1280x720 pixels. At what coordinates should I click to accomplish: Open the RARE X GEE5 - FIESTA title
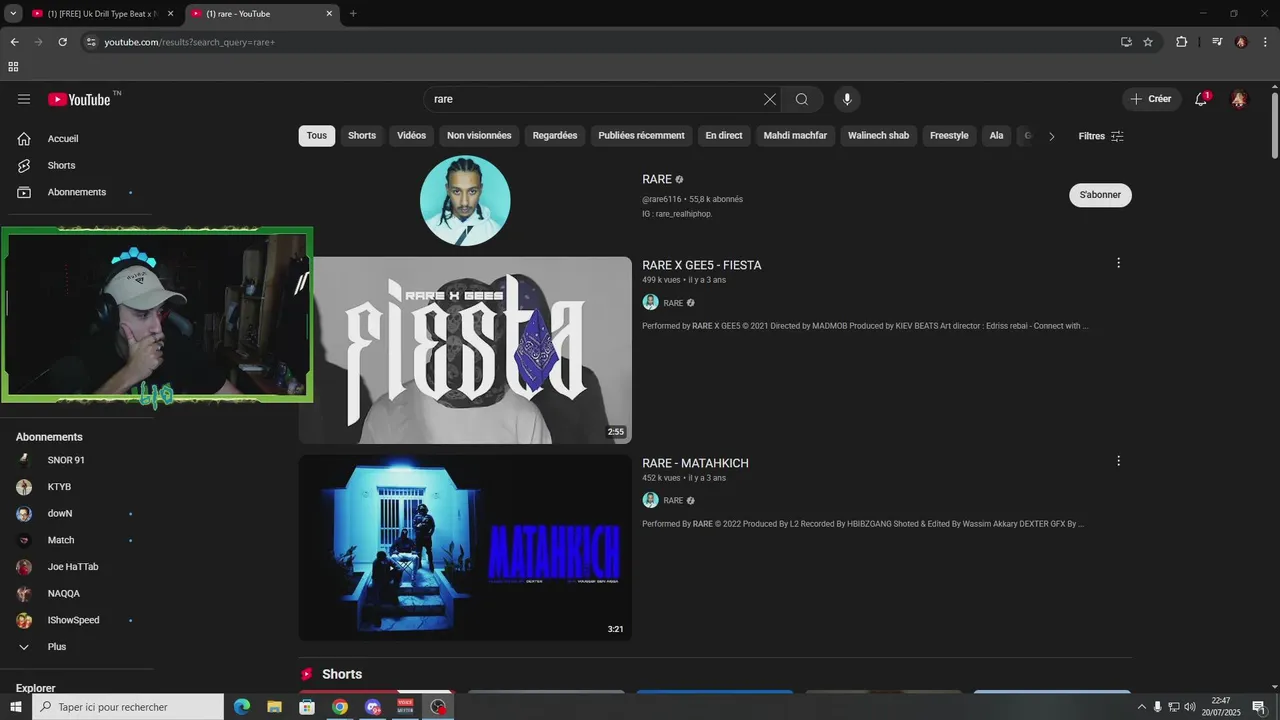coord(702,265)
